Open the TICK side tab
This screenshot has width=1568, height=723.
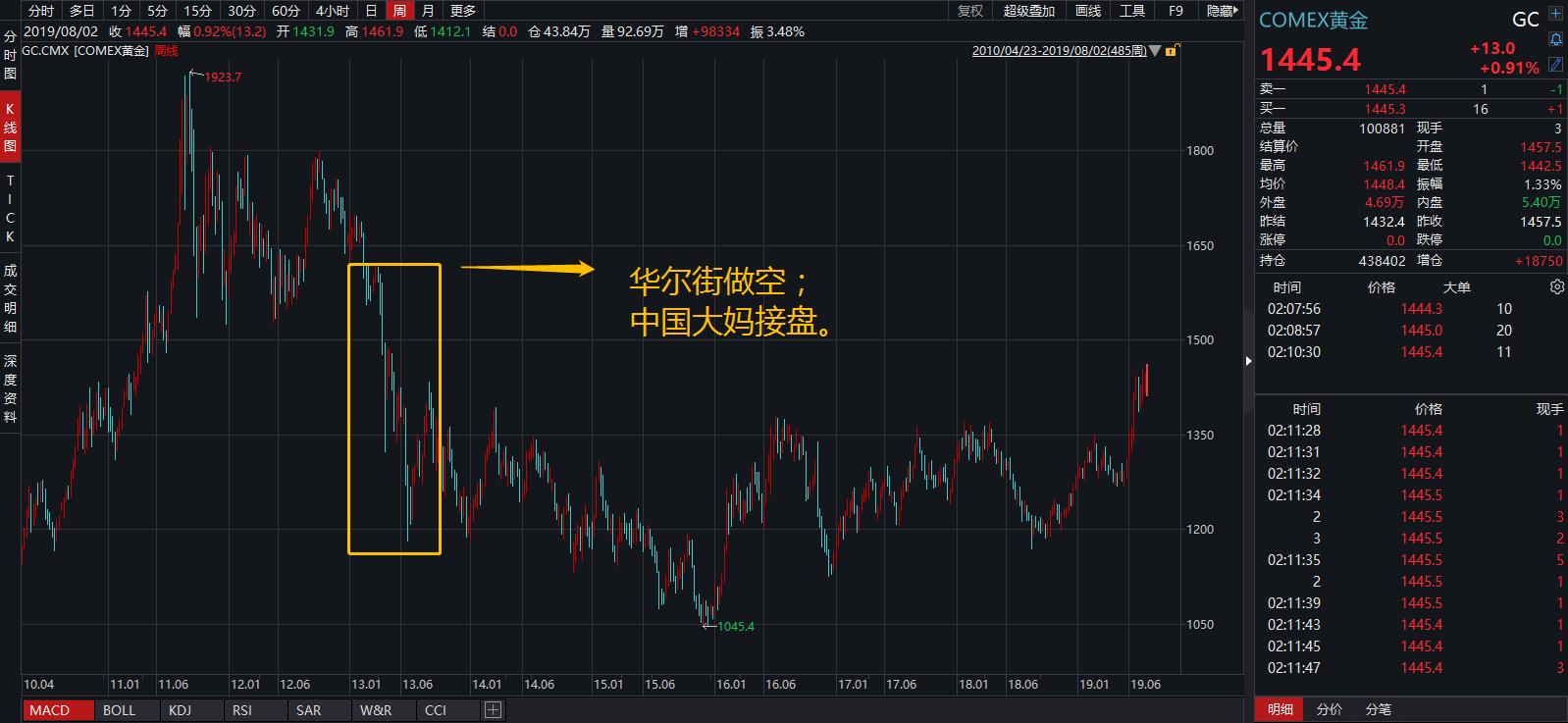coord(10,209)
